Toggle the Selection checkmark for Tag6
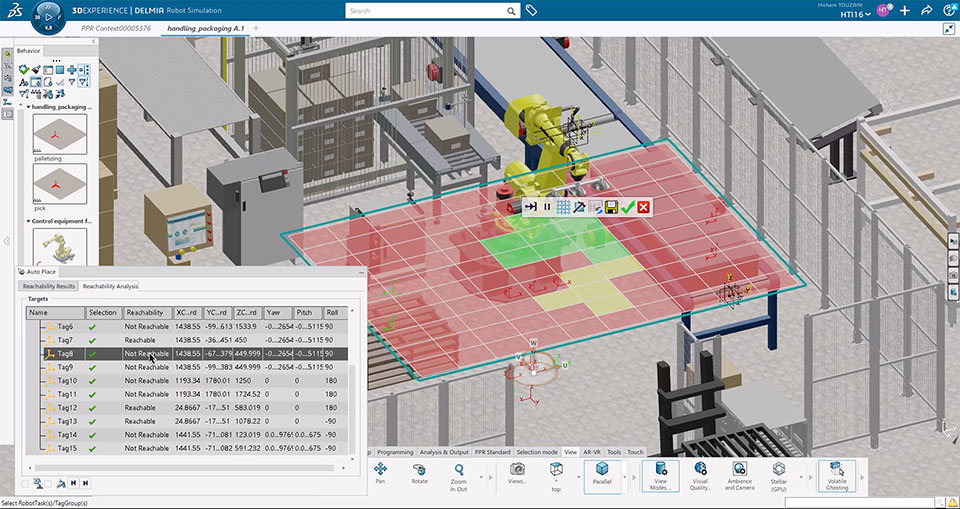This screenshot has height=509, width=960. (x=92, y=326)
